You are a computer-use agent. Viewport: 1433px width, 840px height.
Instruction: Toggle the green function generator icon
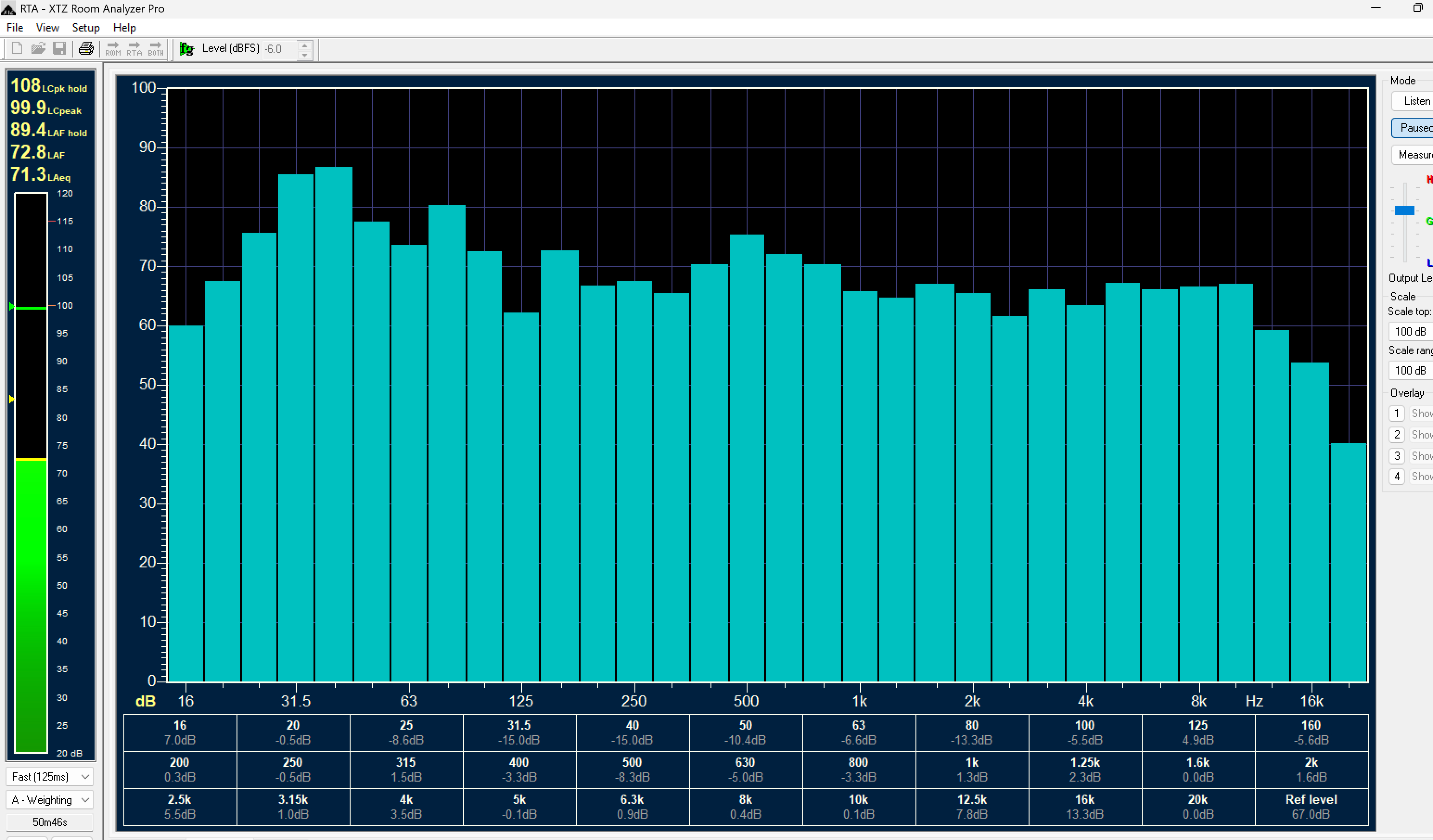tap(186, 49)
